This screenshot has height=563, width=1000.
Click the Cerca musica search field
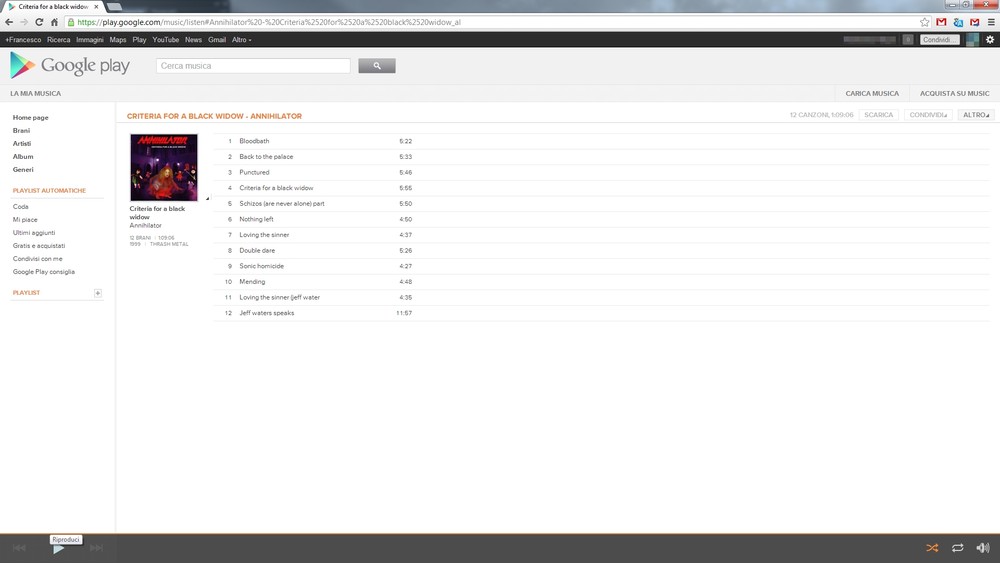253,66
